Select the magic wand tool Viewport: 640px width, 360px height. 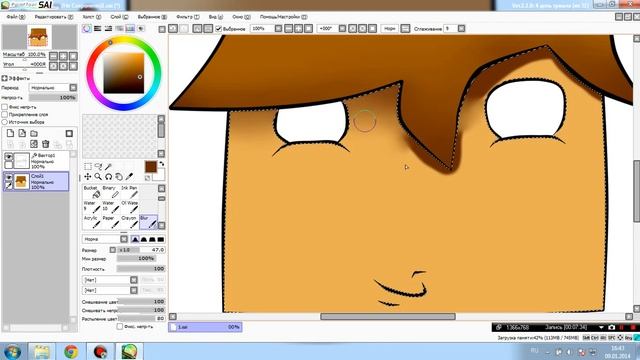coord(109,167)
